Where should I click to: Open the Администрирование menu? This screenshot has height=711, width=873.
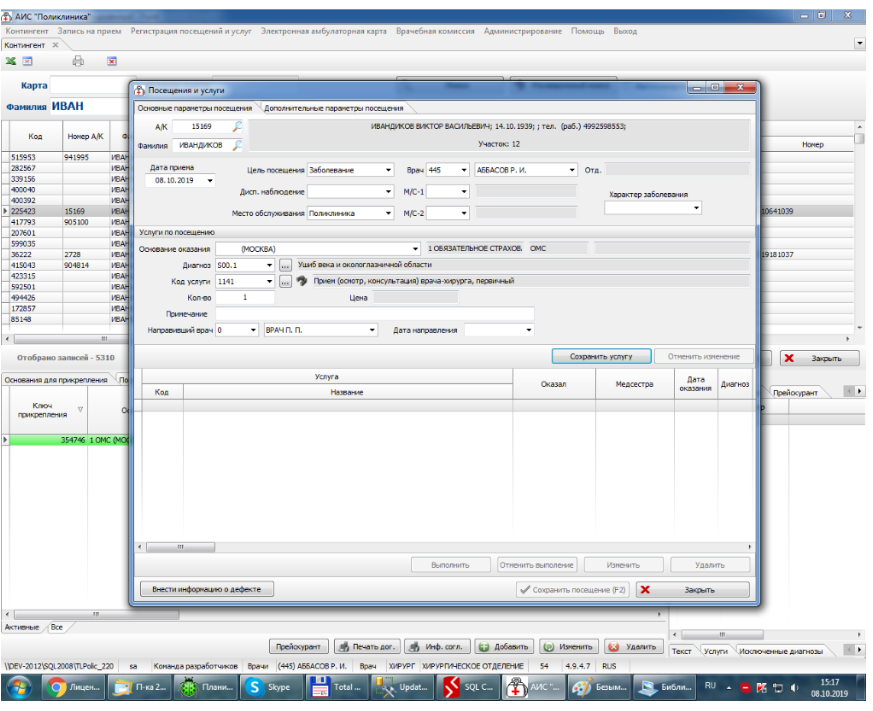pos(522,31)
